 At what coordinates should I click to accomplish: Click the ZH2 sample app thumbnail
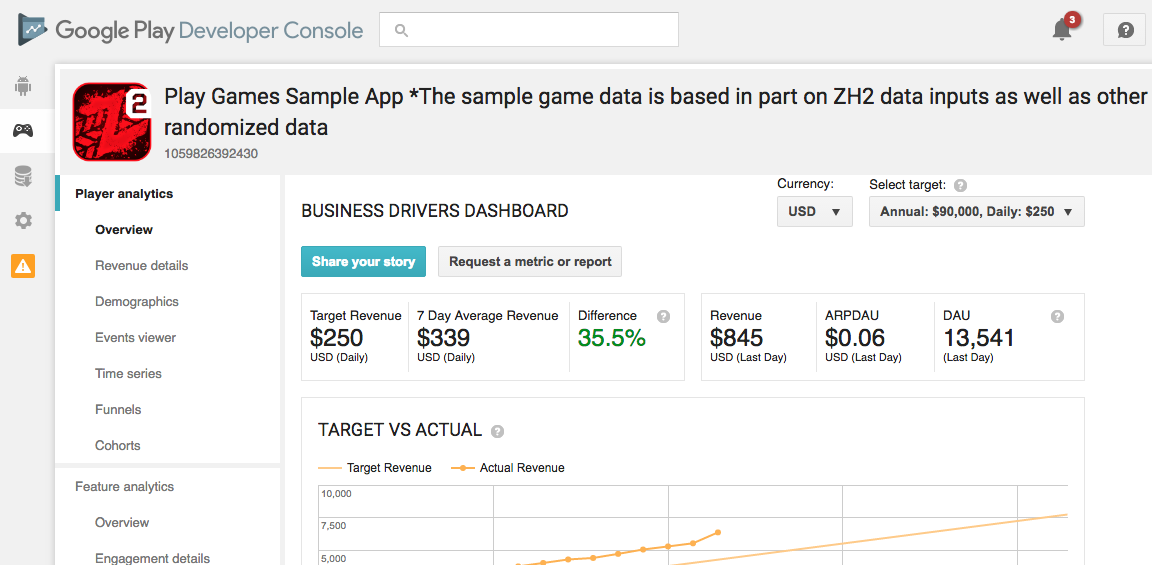point(111,122)
